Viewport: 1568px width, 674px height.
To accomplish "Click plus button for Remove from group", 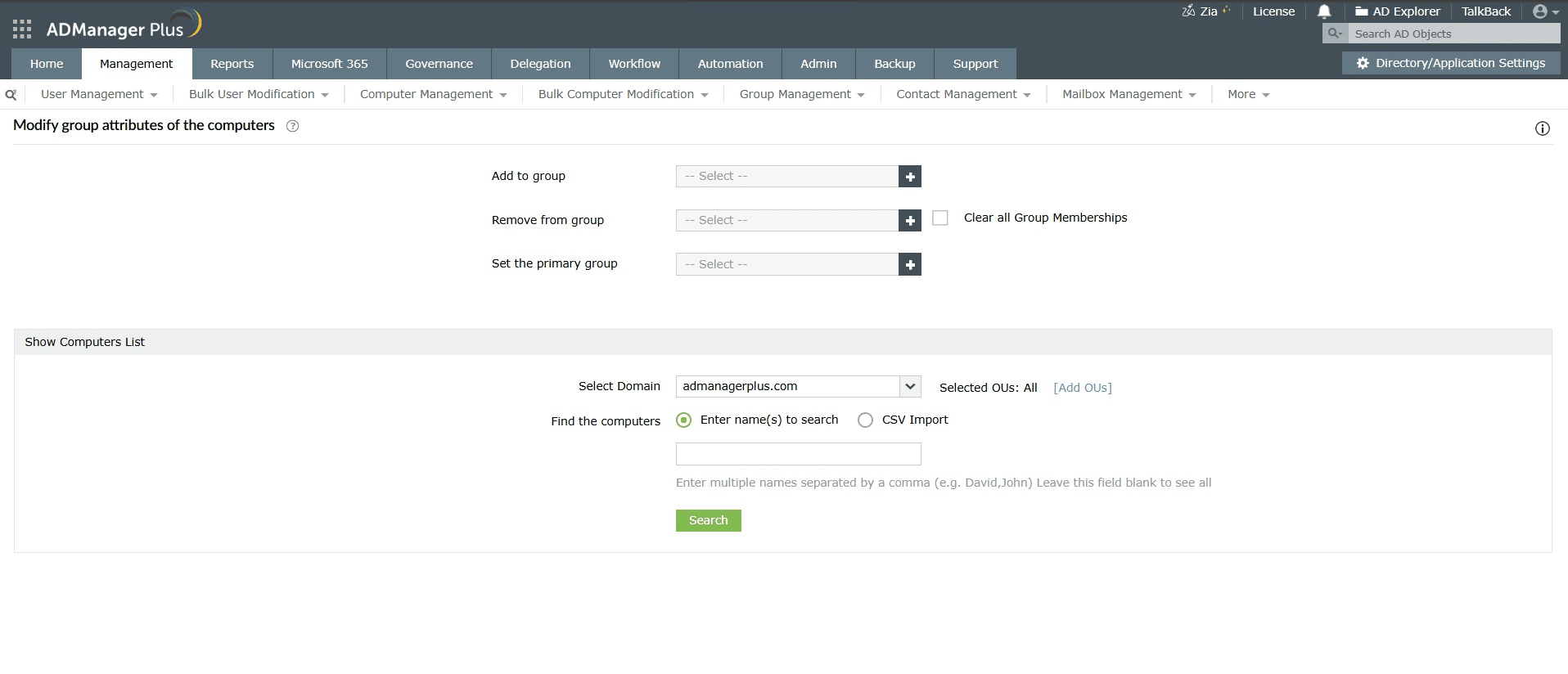I will coord(910,221).
